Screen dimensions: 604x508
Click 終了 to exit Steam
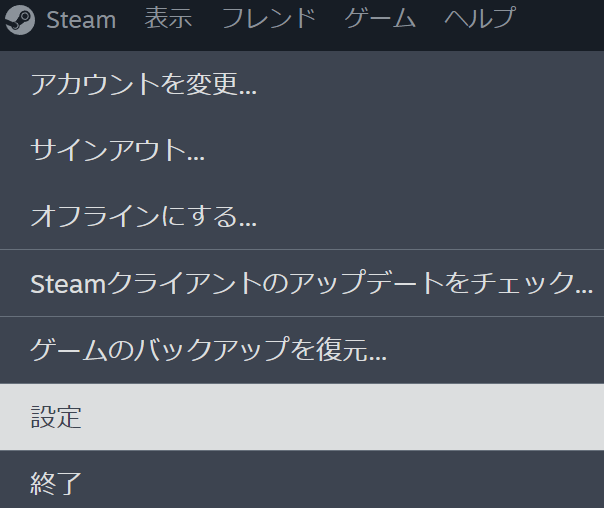pos(56,484)
